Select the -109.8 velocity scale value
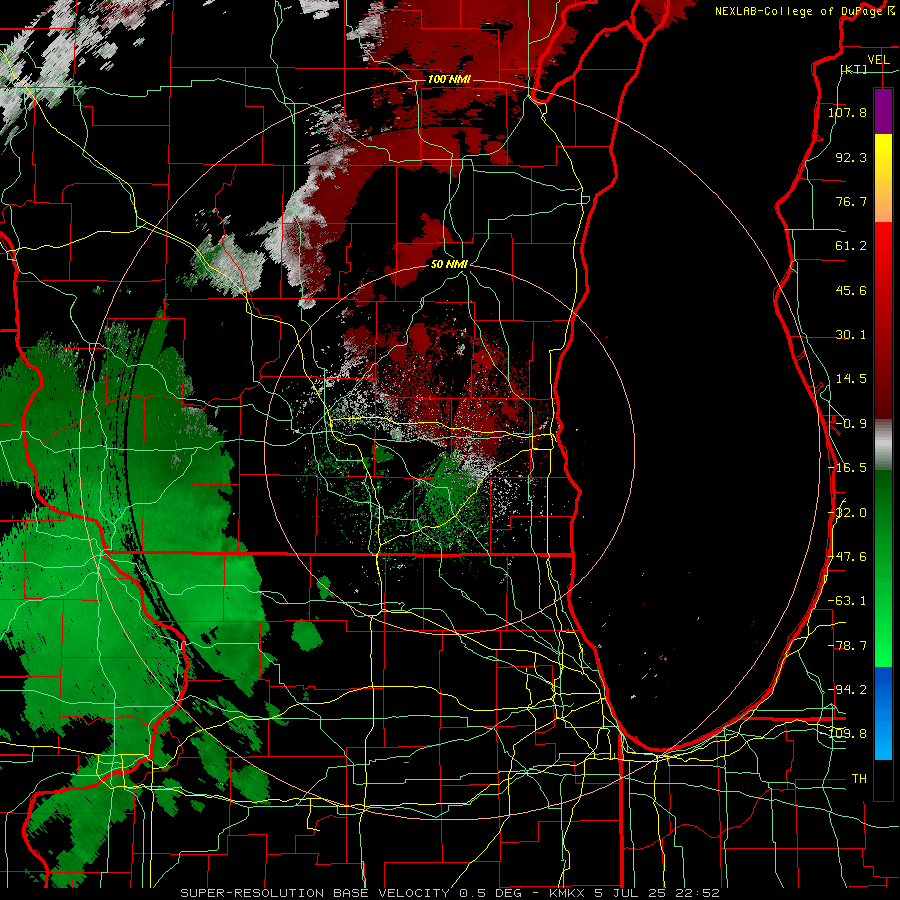The height and width of the screenshot is (900, 900). coord(847,734)
